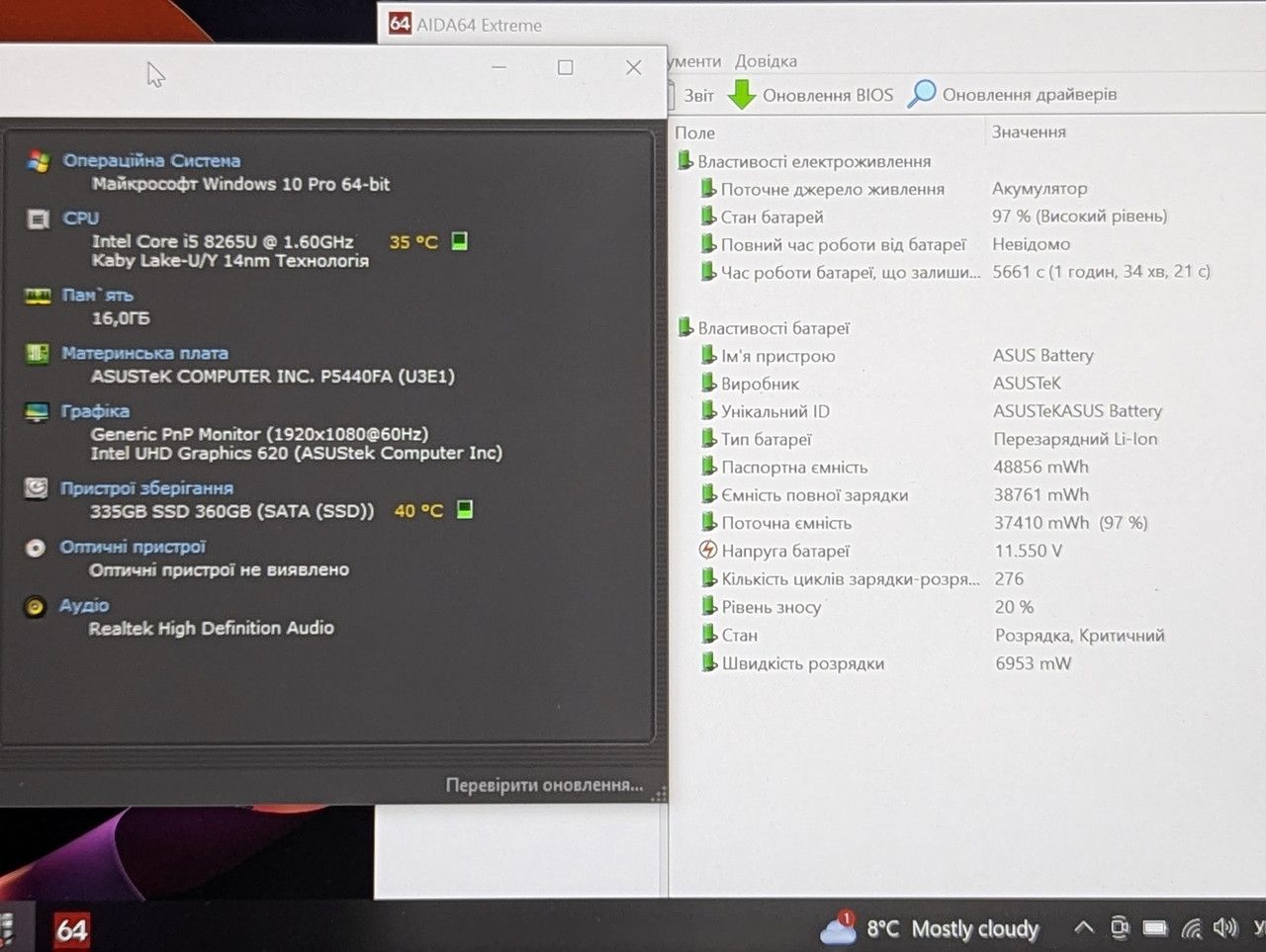Click the Wi-Fi network tray icon
Screen dimensions: 1266x952
(1192, 928)
